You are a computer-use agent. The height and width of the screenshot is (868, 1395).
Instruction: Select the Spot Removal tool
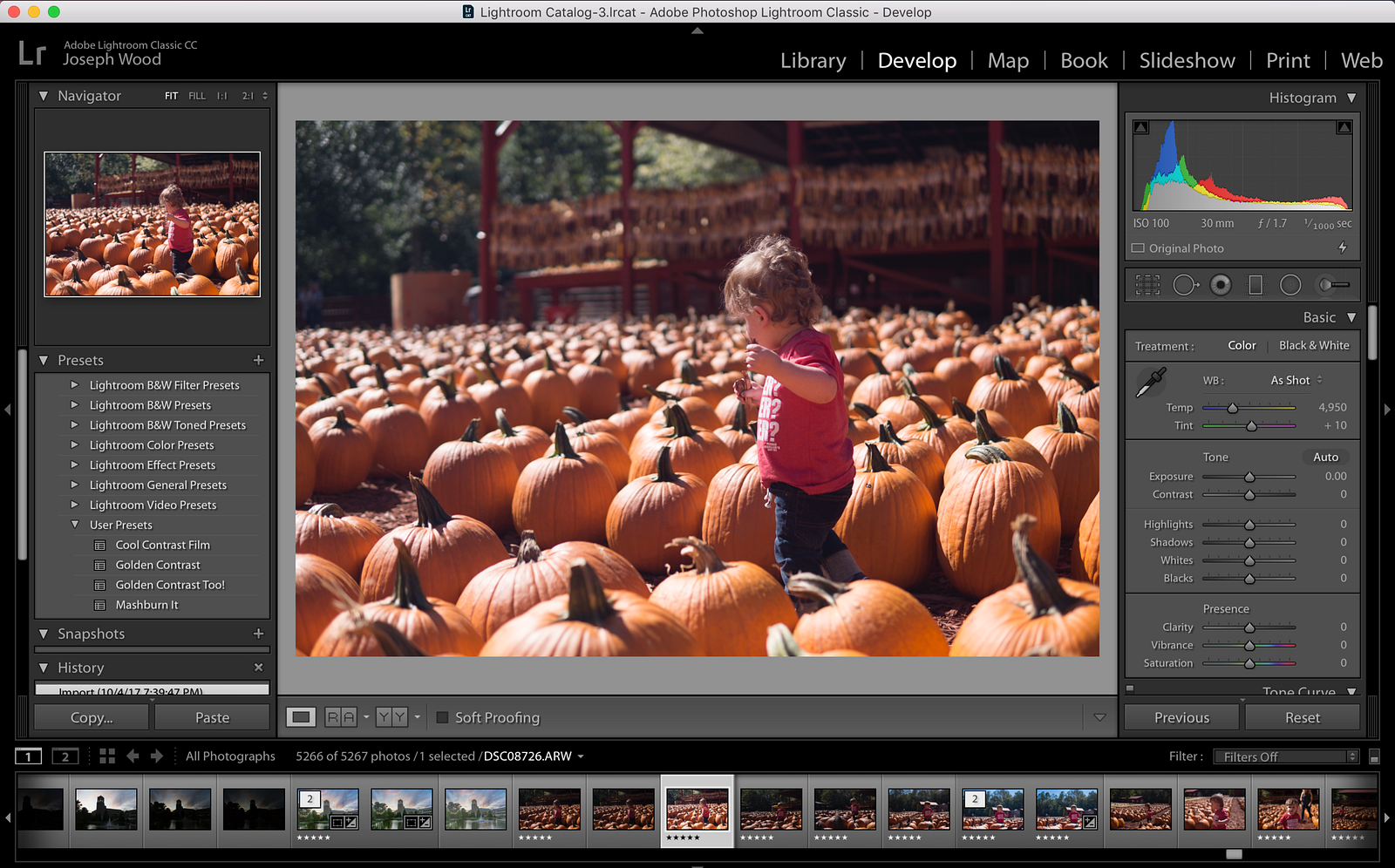(1185, 285)
